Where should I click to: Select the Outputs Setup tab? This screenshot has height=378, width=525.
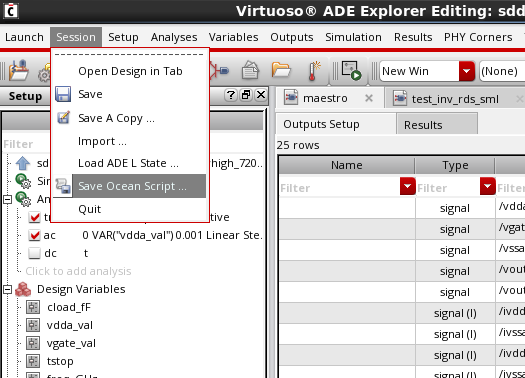(x=336, y=124)
